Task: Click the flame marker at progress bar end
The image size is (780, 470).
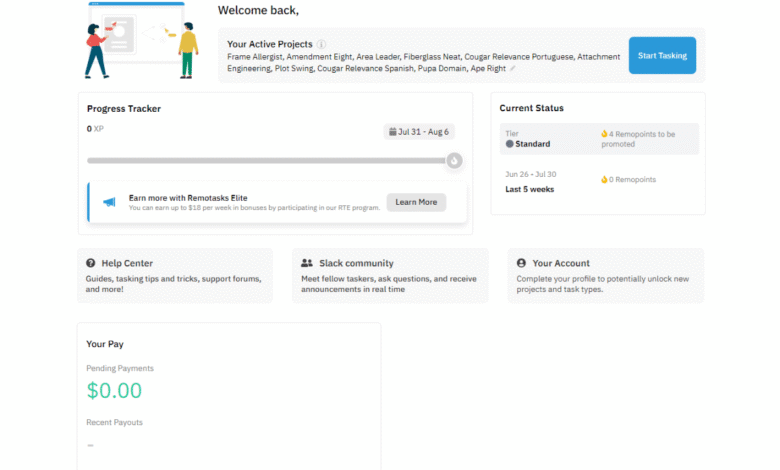Action: (x=454, y=161)
